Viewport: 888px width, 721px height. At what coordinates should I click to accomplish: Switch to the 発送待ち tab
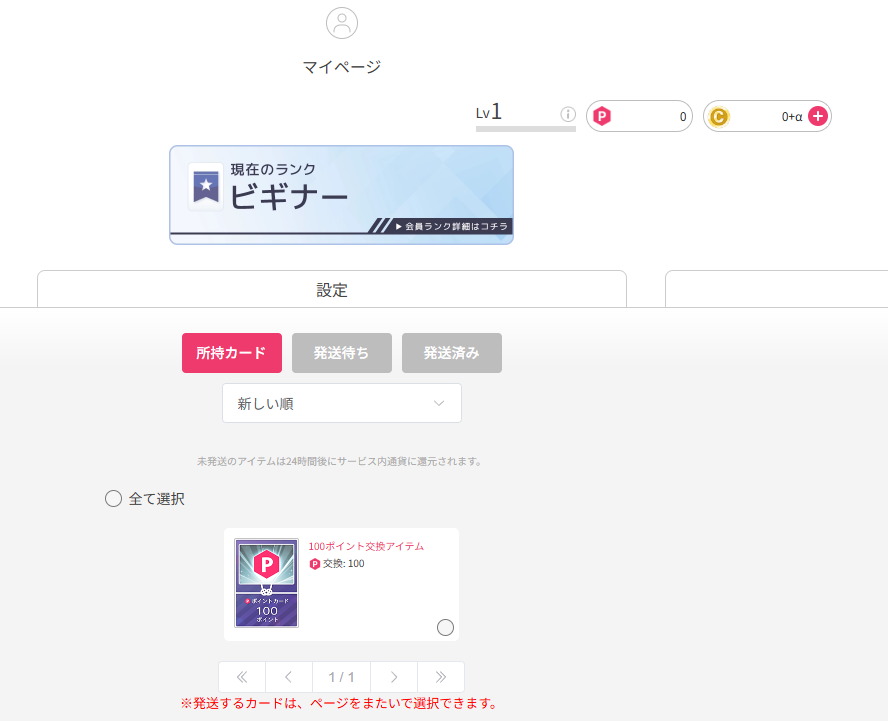click(x=341, y=353)
